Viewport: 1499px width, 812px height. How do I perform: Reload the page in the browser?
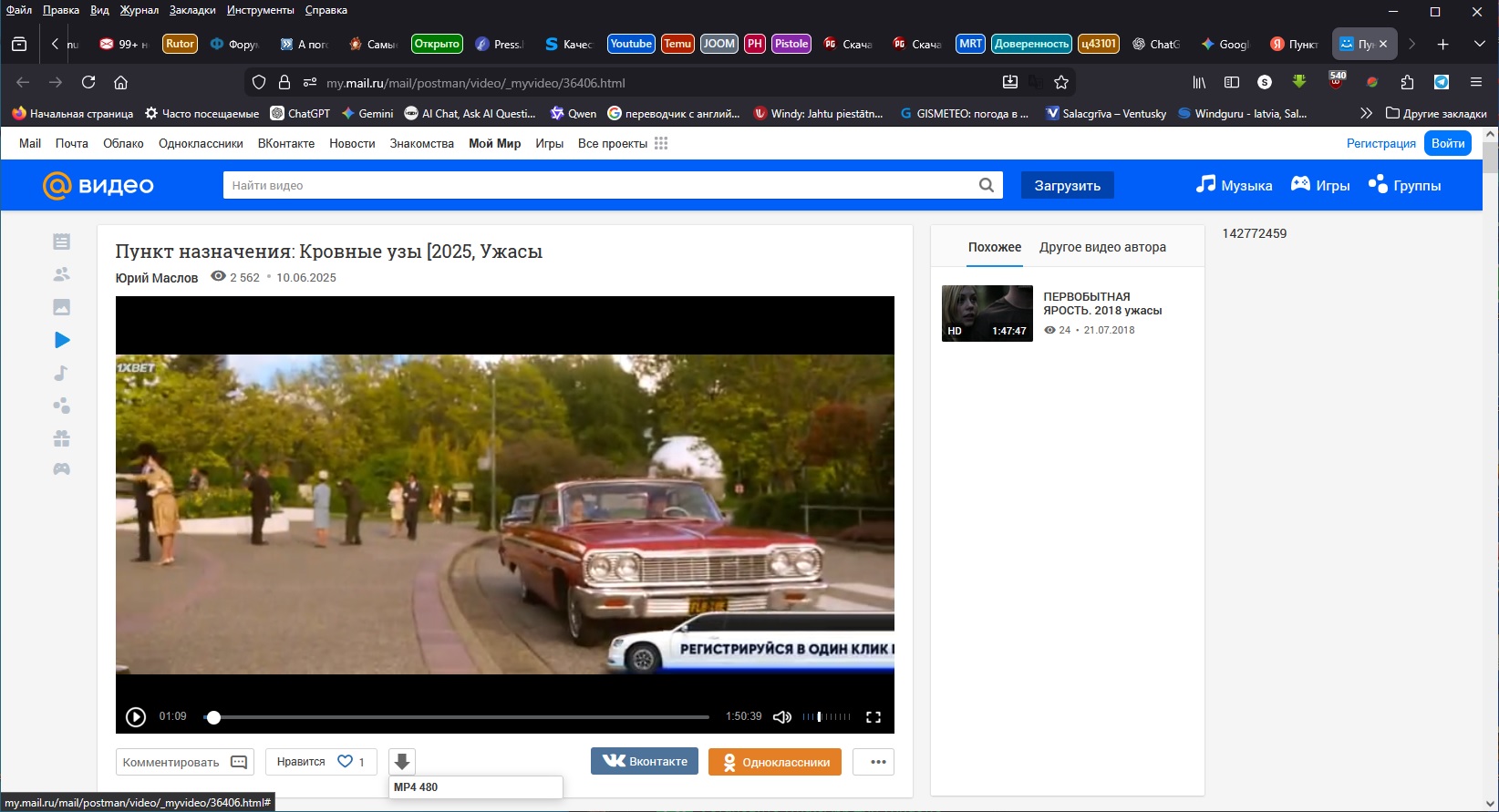[88, 82]
